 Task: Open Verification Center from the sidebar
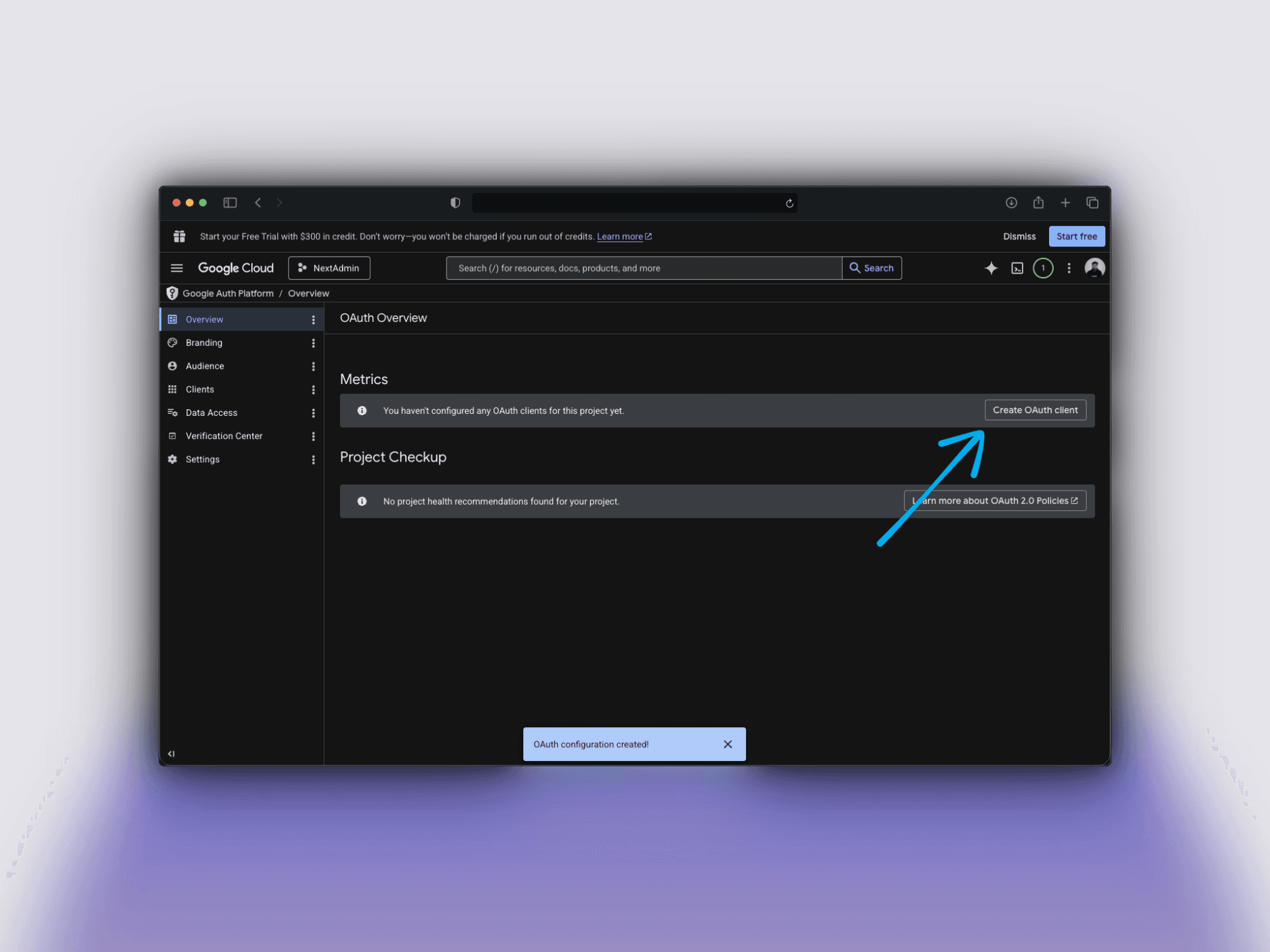coord(224,436)
